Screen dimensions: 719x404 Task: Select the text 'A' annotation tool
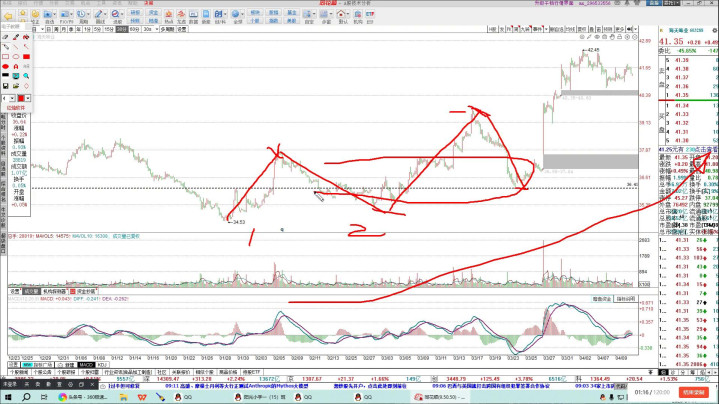click(16, 66)
